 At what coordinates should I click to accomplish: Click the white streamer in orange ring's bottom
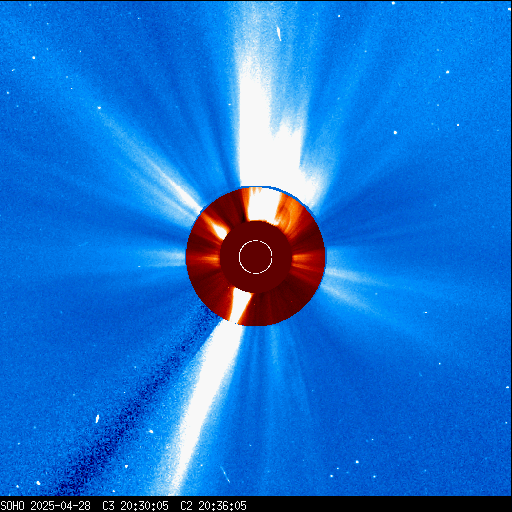point(239,306)
